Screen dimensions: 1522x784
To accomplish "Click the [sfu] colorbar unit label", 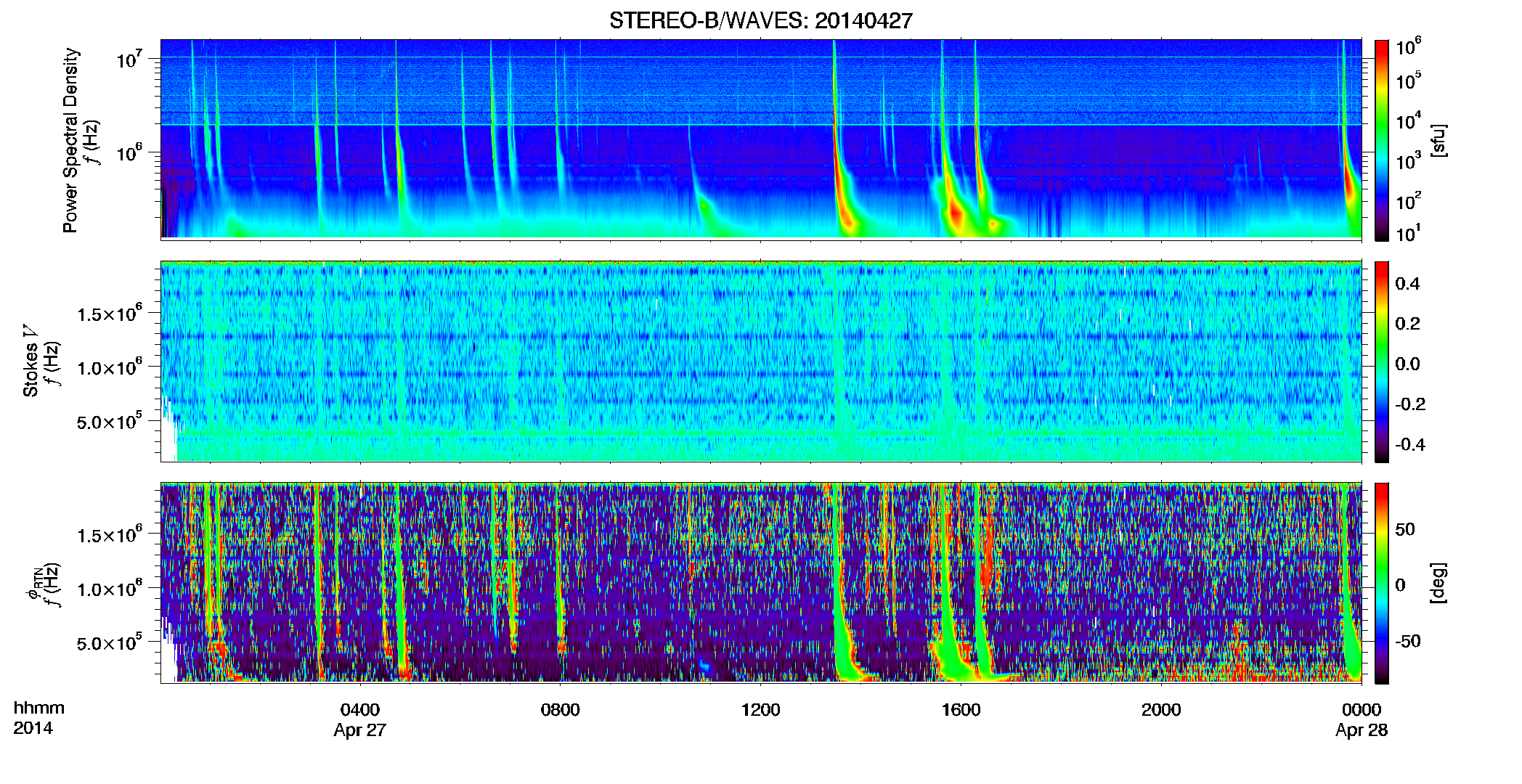I will click(1437, 141).
